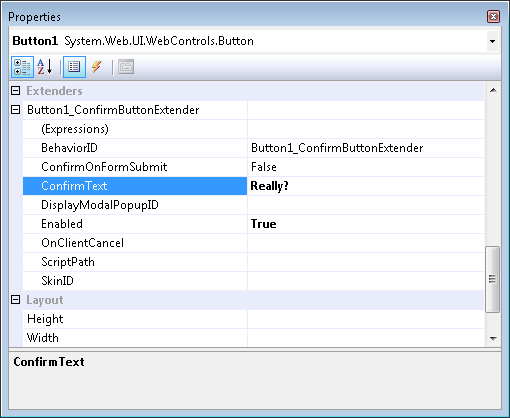The height and width of the screenshot is (418, 510).
Task: Toggle ConfirmOnFormSubmit False value
Action: pyautogui.click(x=366, y=167)
